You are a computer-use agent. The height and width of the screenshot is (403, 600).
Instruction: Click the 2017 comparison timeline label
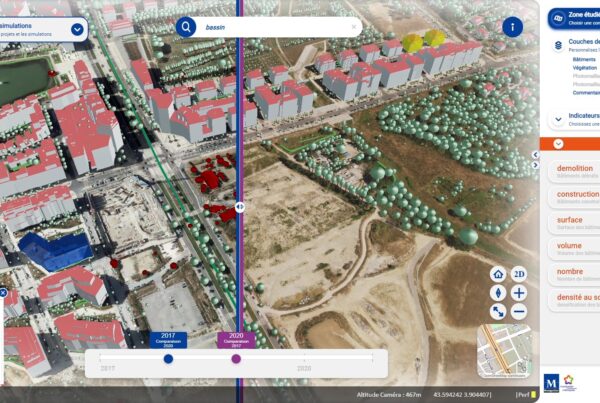point(168,338)
